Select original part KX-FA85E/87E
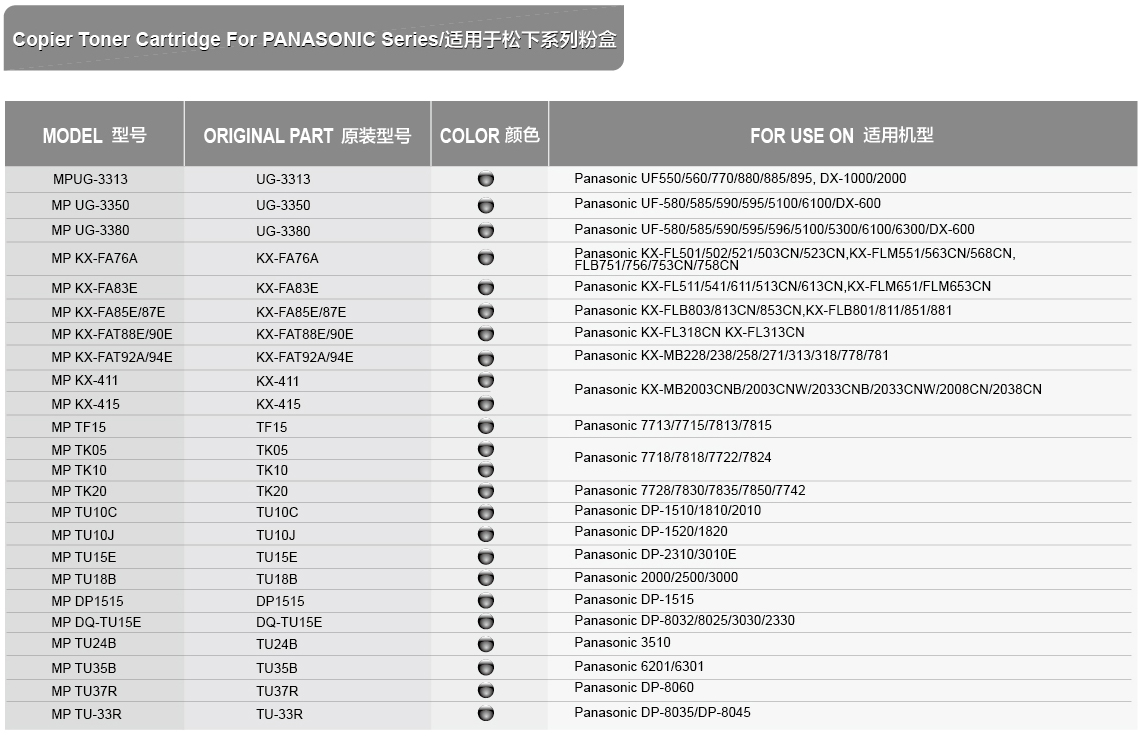This screenshot has width=1140, height=745. [x=301, y=311]
